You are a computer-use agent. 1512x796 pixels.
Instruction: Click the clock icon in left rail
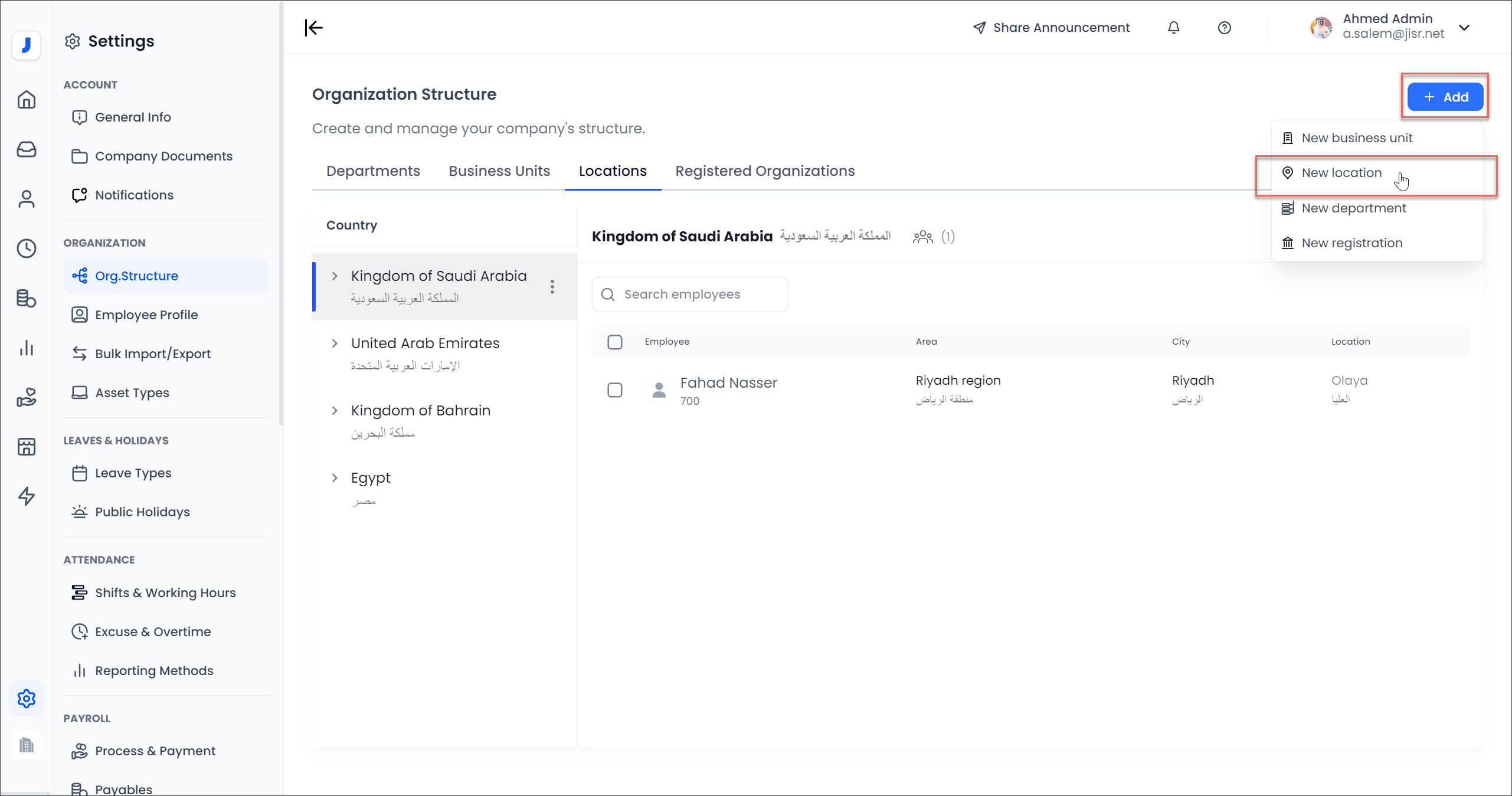click(27, 248)
